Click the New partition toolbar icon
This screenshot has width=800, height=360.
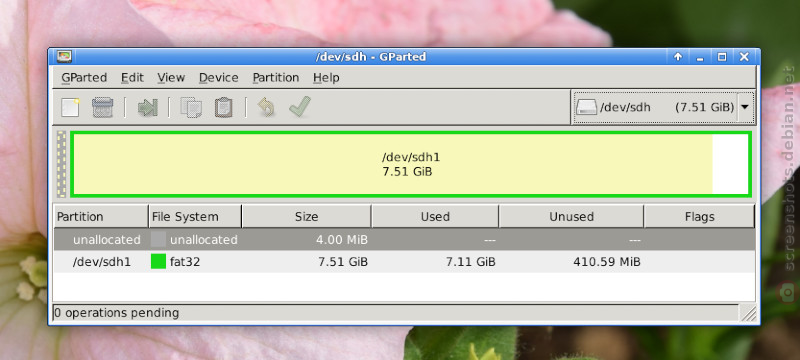pos(70,108)
